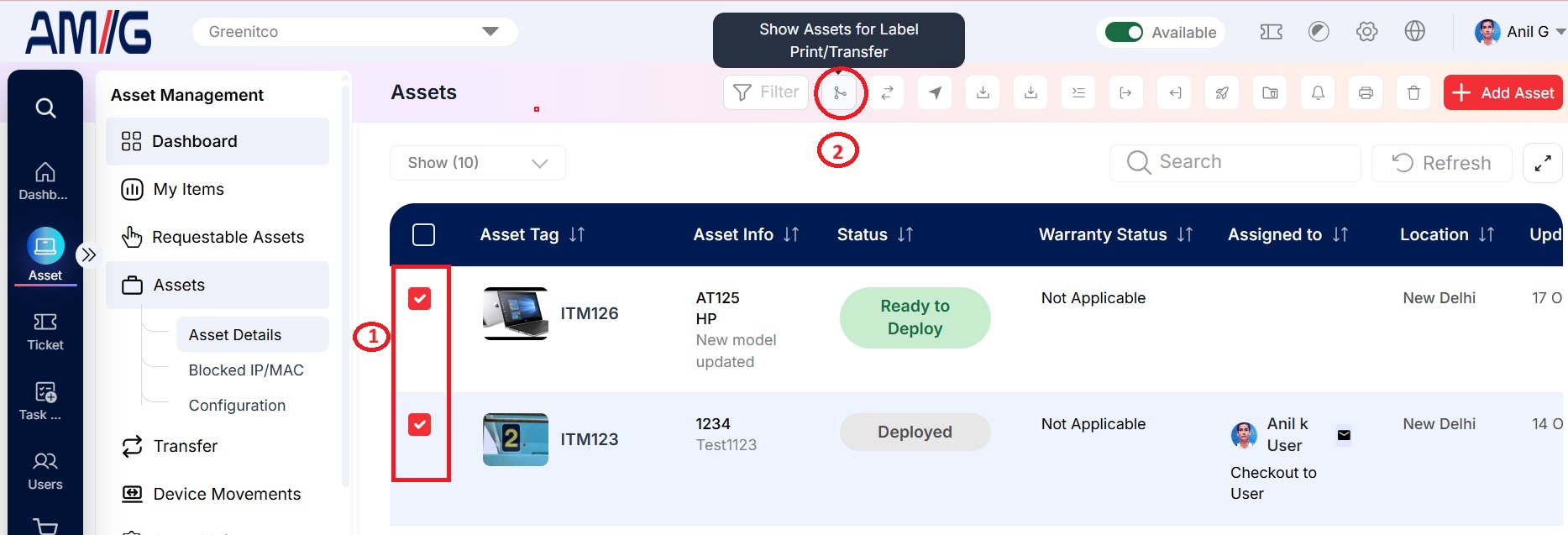Click the globe language icon

1414,32
